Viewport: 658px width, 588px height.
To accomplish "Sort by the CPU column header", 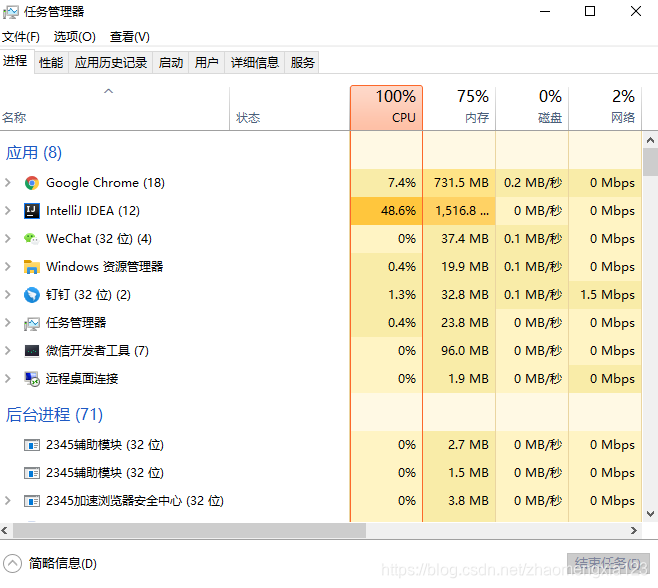I will [x=386, y=108].
